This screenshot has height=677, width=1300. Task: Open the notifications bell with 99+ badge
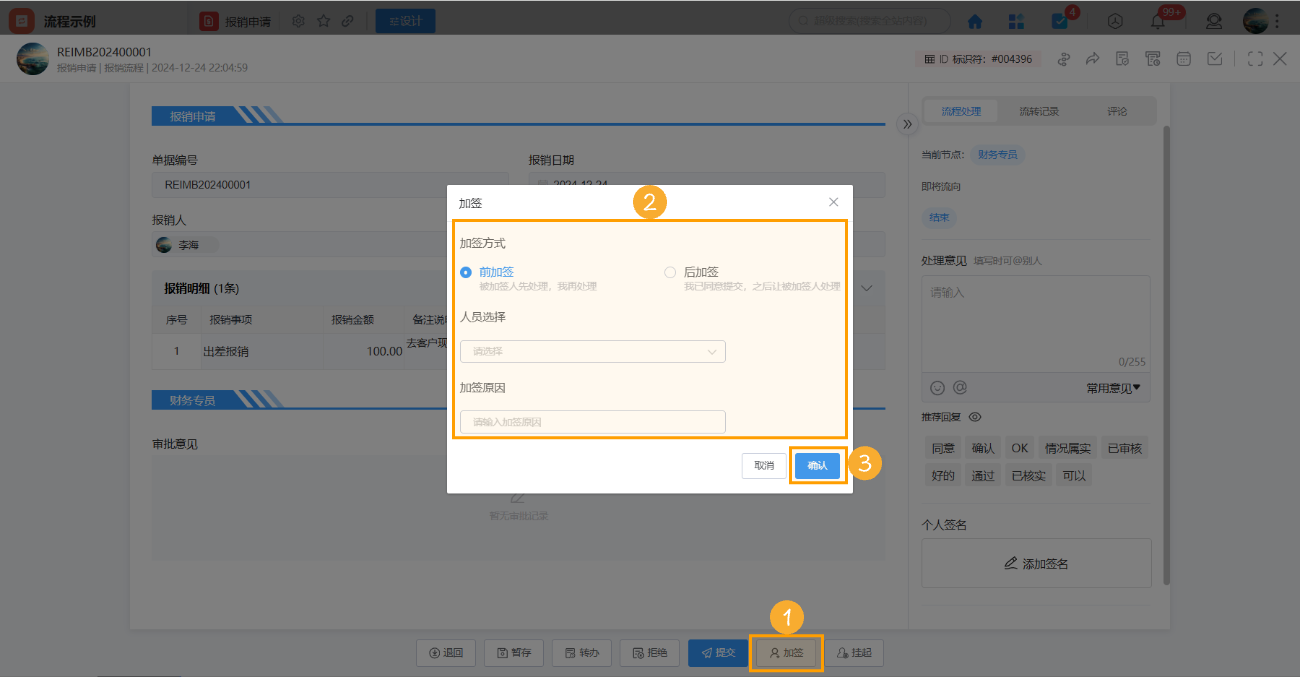(1156, 20)
